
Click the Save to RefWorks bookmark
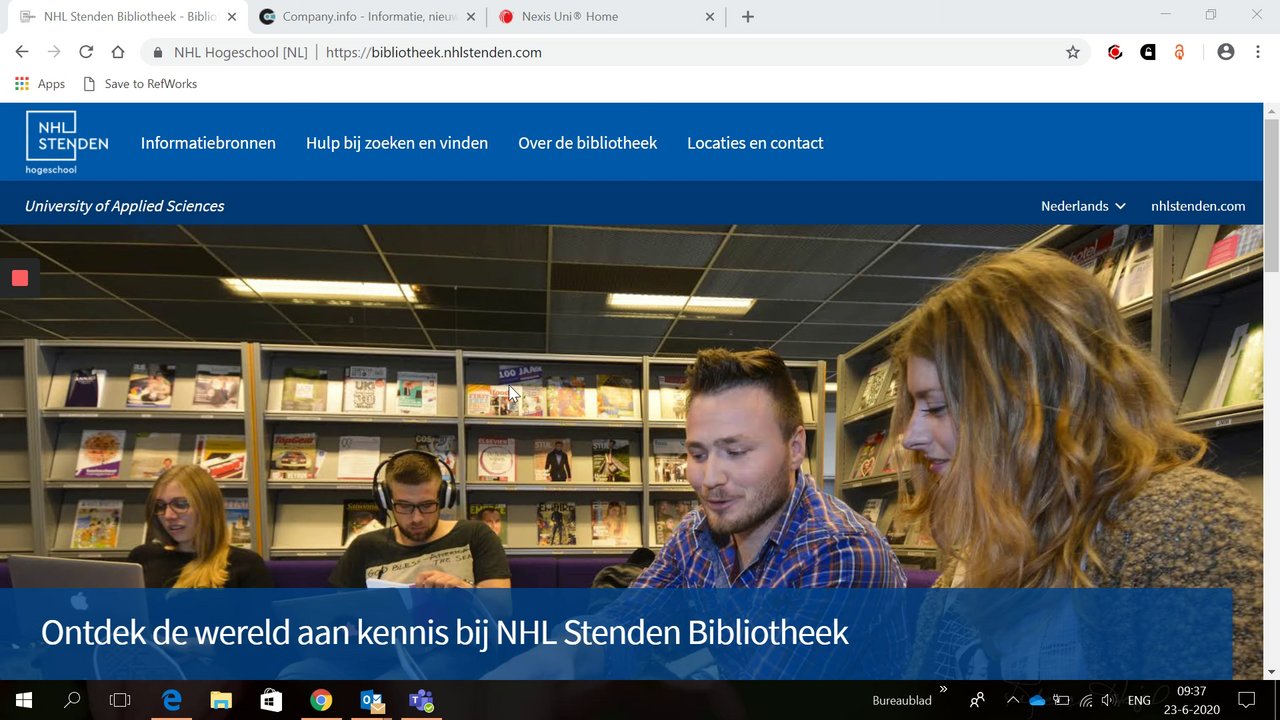(x=140, y=84)
